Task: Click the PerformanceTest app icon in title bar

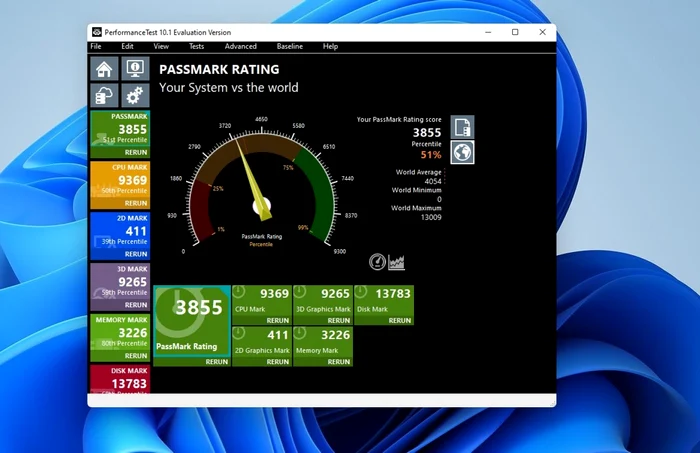Action: [x=97, y=32]
